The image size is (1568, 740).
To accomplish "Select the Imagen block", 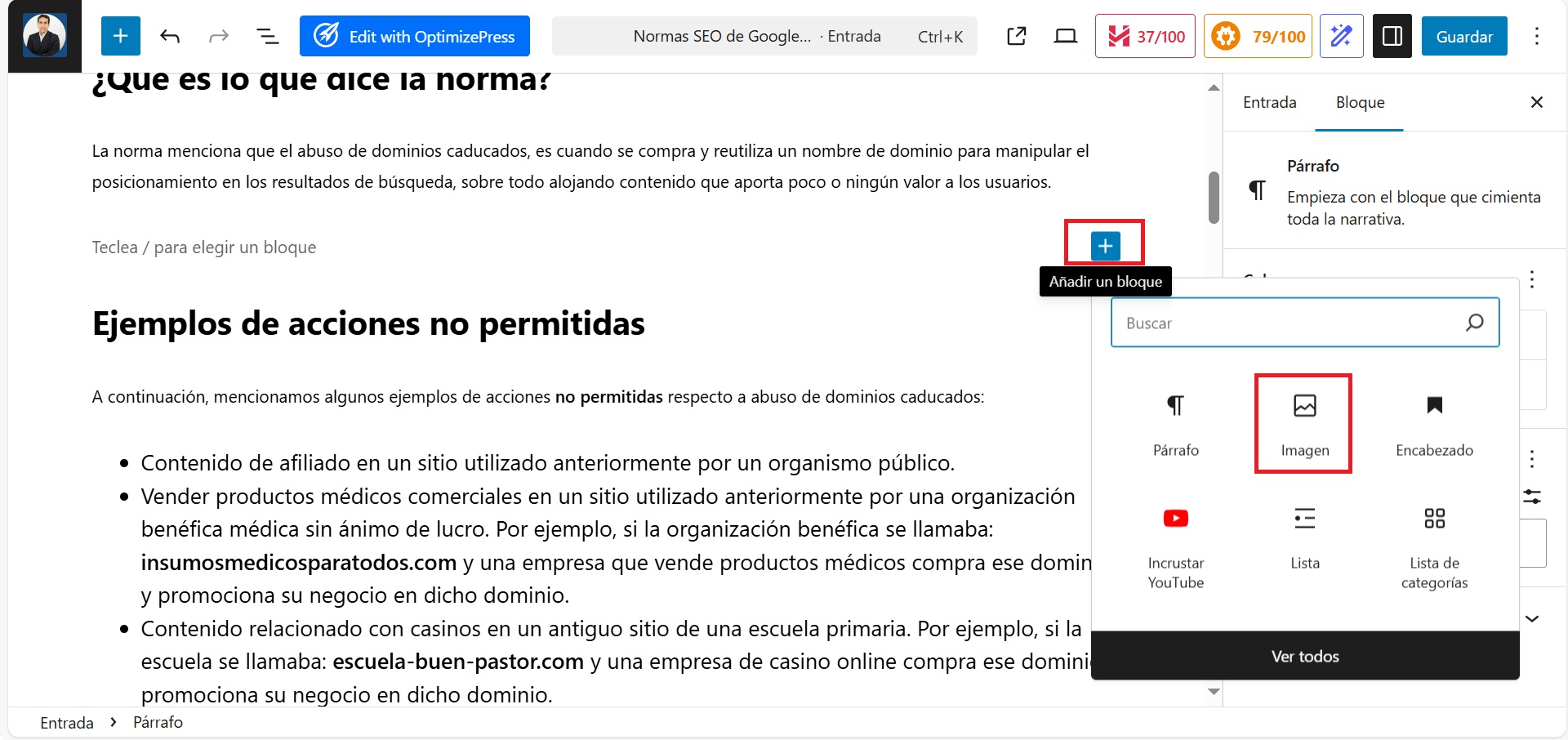I will (1304, 423).
